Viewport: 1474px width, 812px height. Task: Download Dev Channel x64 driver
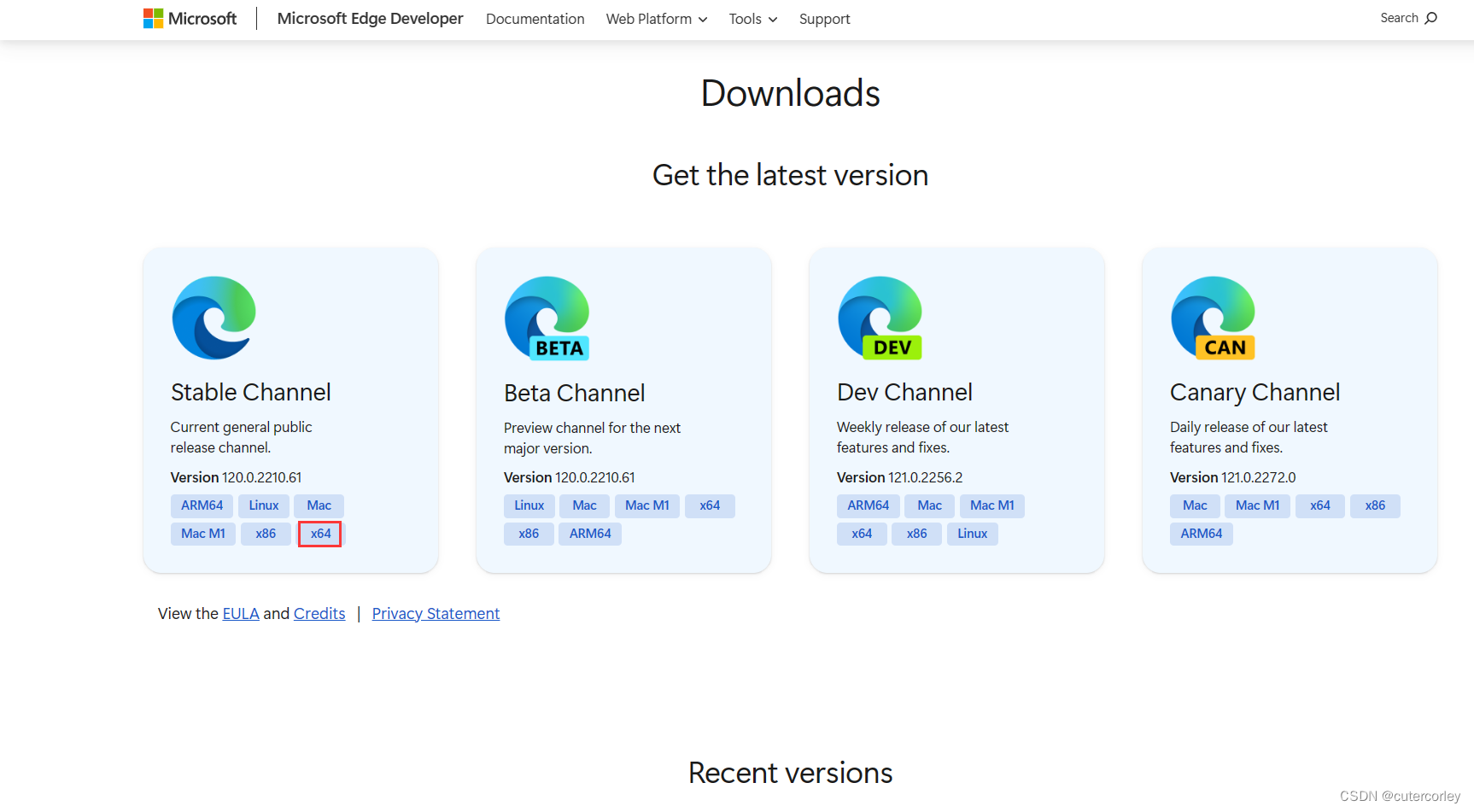(x=862, y=534)
